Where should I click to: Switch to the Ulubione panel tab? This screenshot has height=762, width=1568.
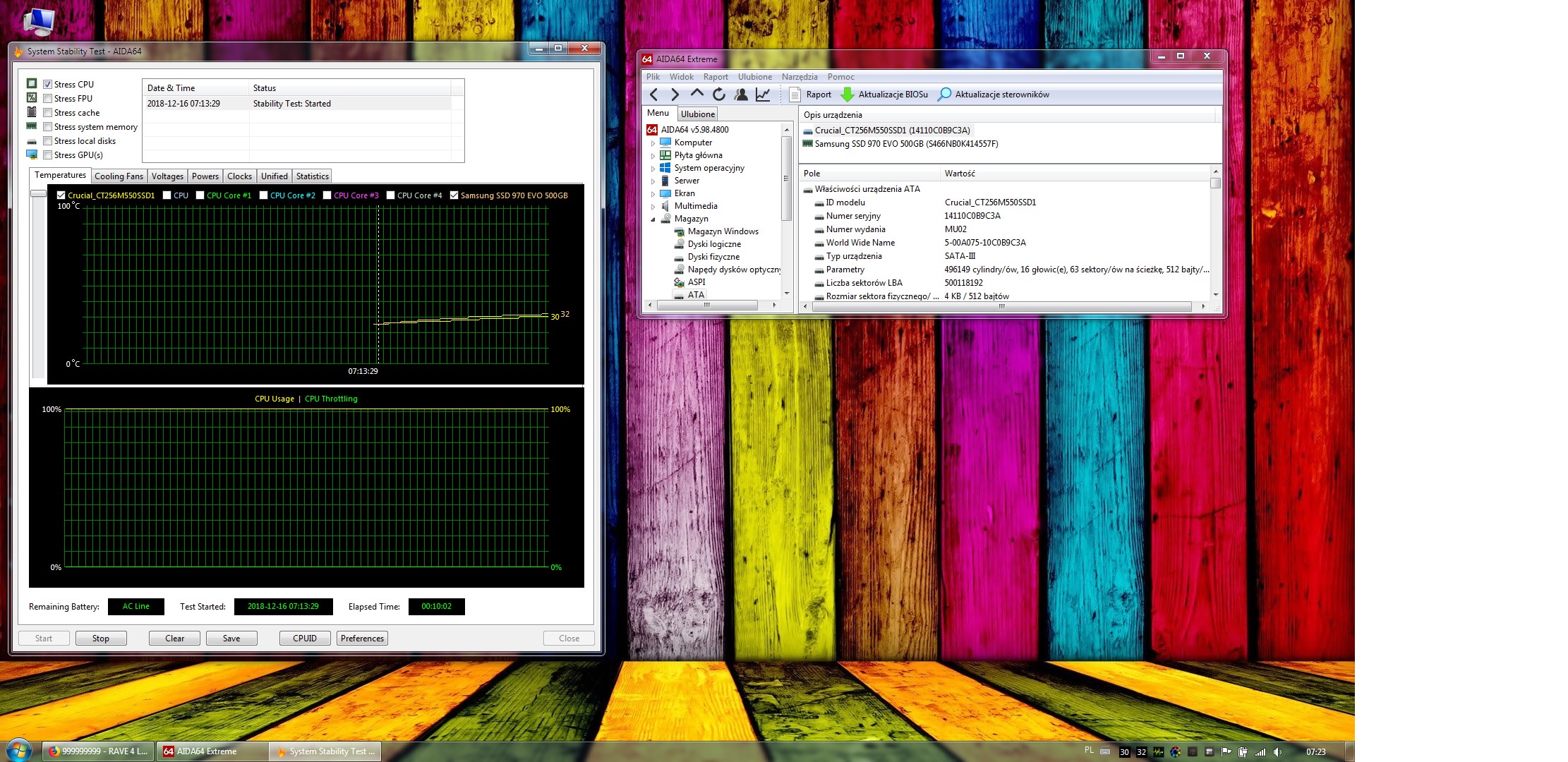(698, 114)
